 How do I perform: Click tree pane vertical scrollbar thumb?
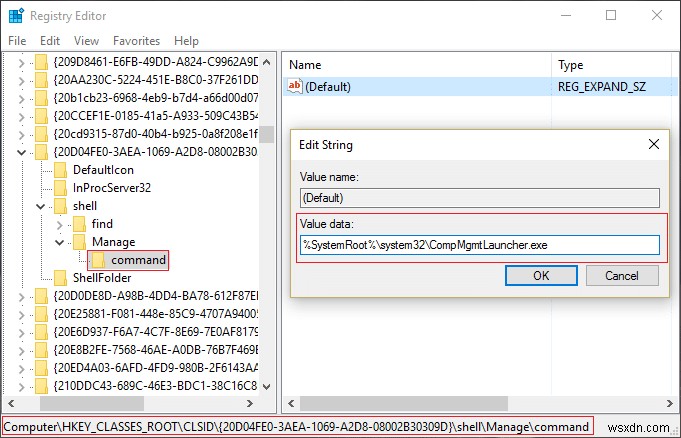(x=267, y=134)
